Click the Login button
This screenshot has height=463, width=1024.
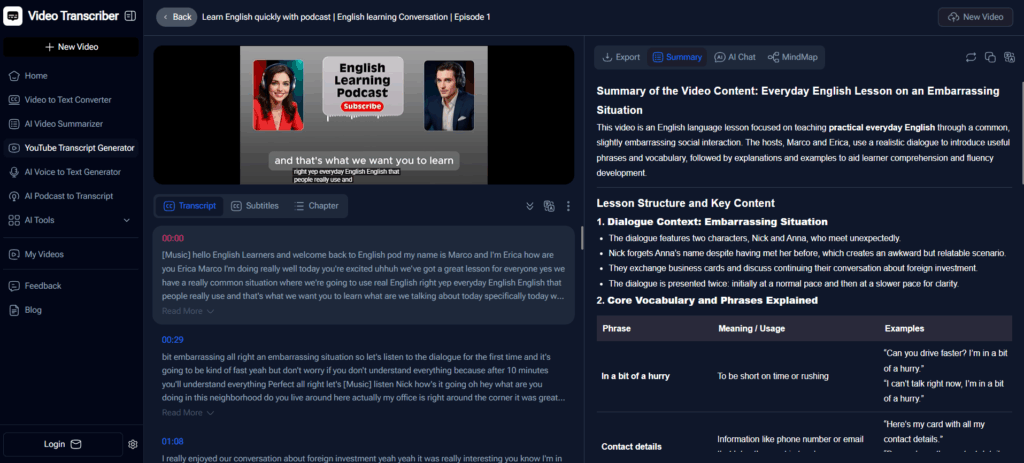coord(63,444)
